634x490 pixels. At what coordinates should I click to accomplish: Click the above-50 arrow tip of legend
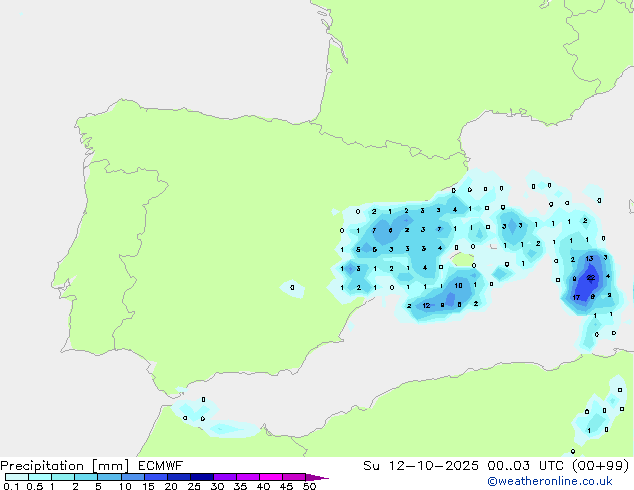click(x=317, y=477)
